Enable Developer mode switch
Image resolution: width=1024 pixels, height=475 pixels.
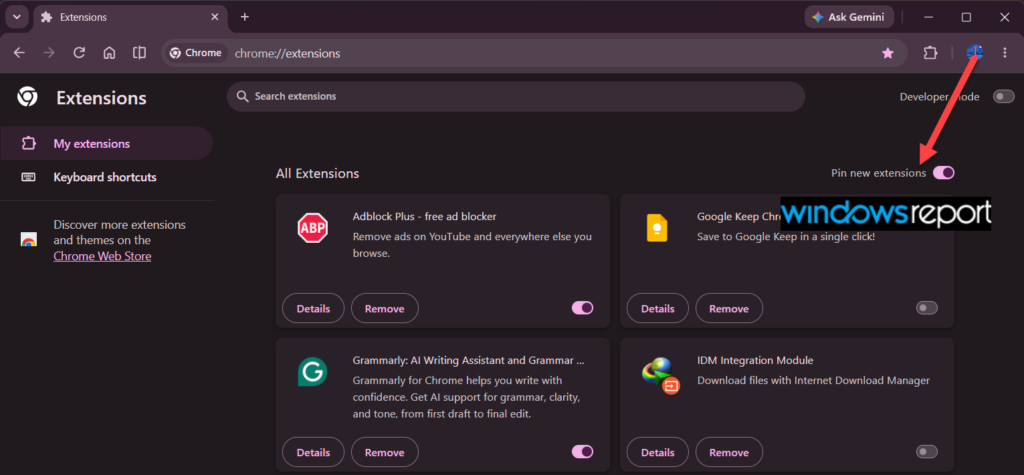(x=1004, y=97)
